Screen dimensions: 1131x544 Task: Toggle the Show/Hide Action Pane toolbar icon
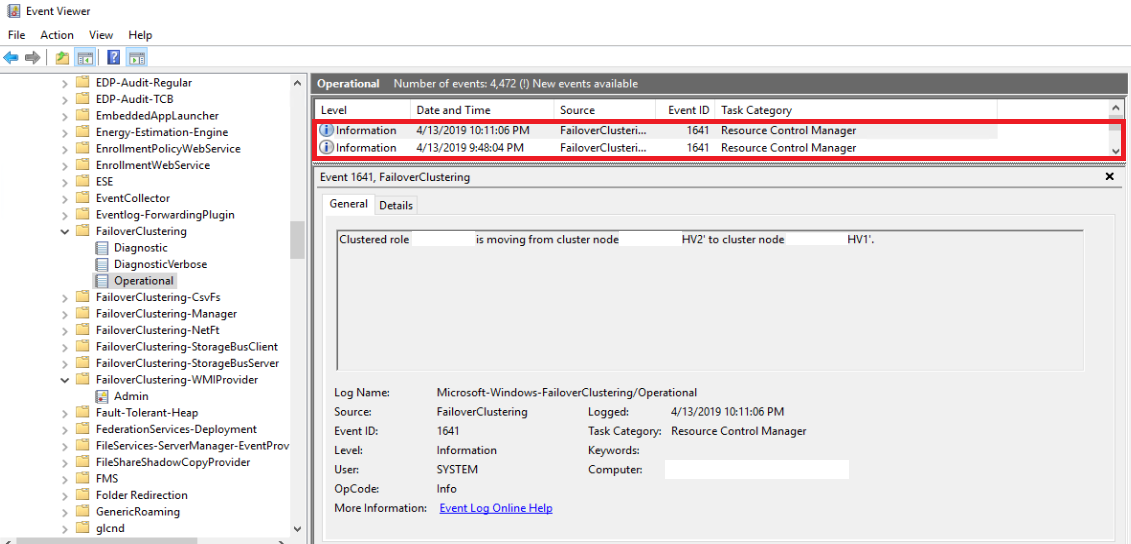tap(136, 58)
